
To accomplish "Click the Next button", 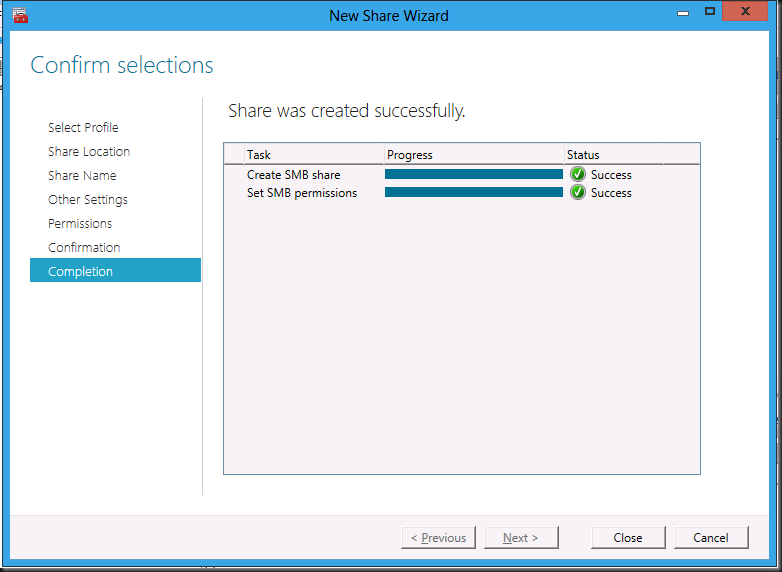I will tap(521, 538).
